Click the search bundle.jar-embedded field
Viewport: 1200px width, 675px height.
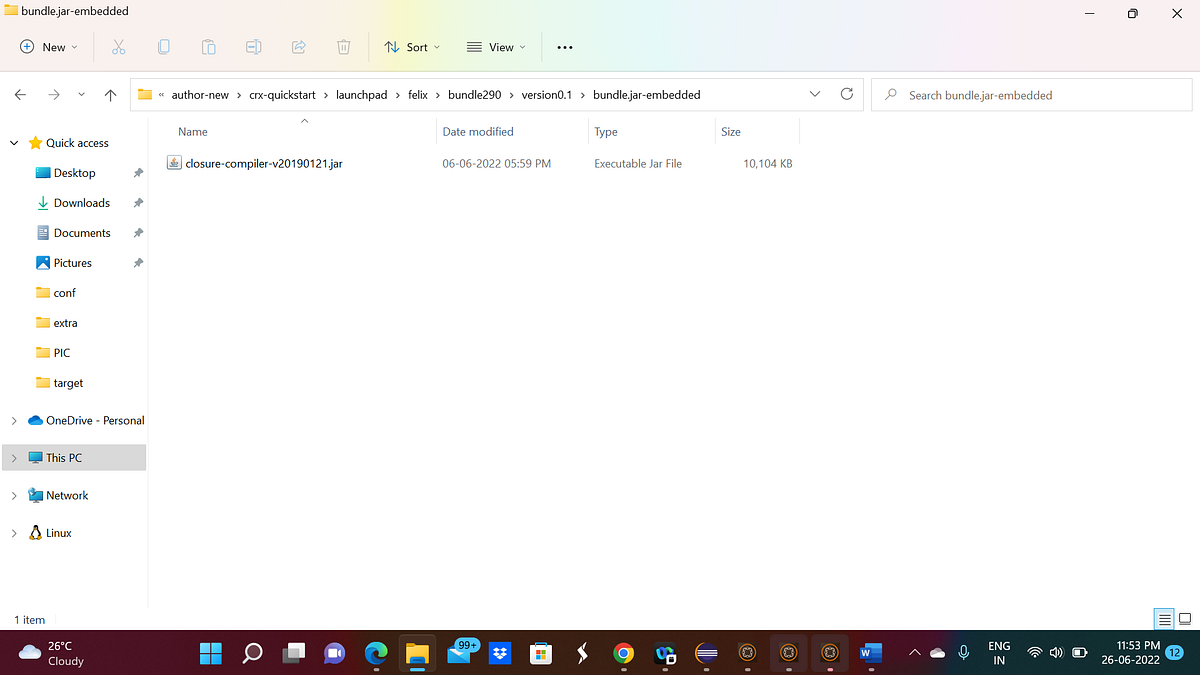pyautogui.click(x=1030, y=94)
